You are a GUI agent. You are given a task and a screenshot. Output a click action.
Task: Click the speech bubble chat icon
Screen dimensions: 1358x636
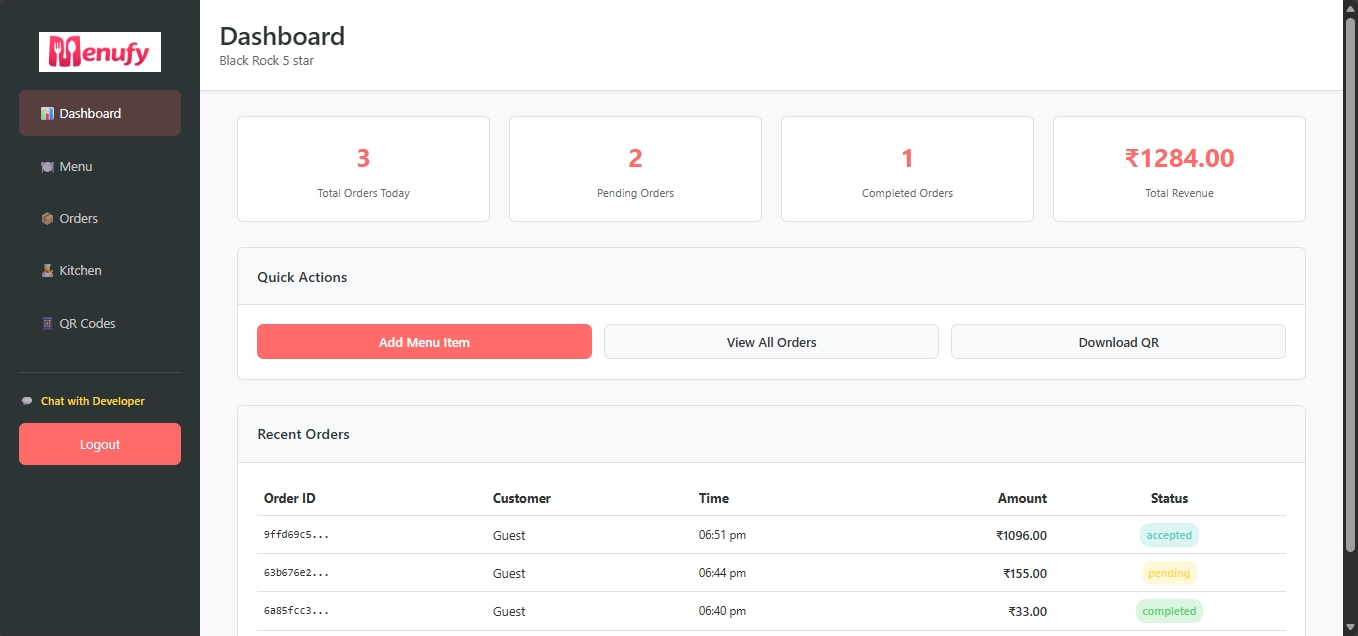pyautogui.click(x=26, y=400)
